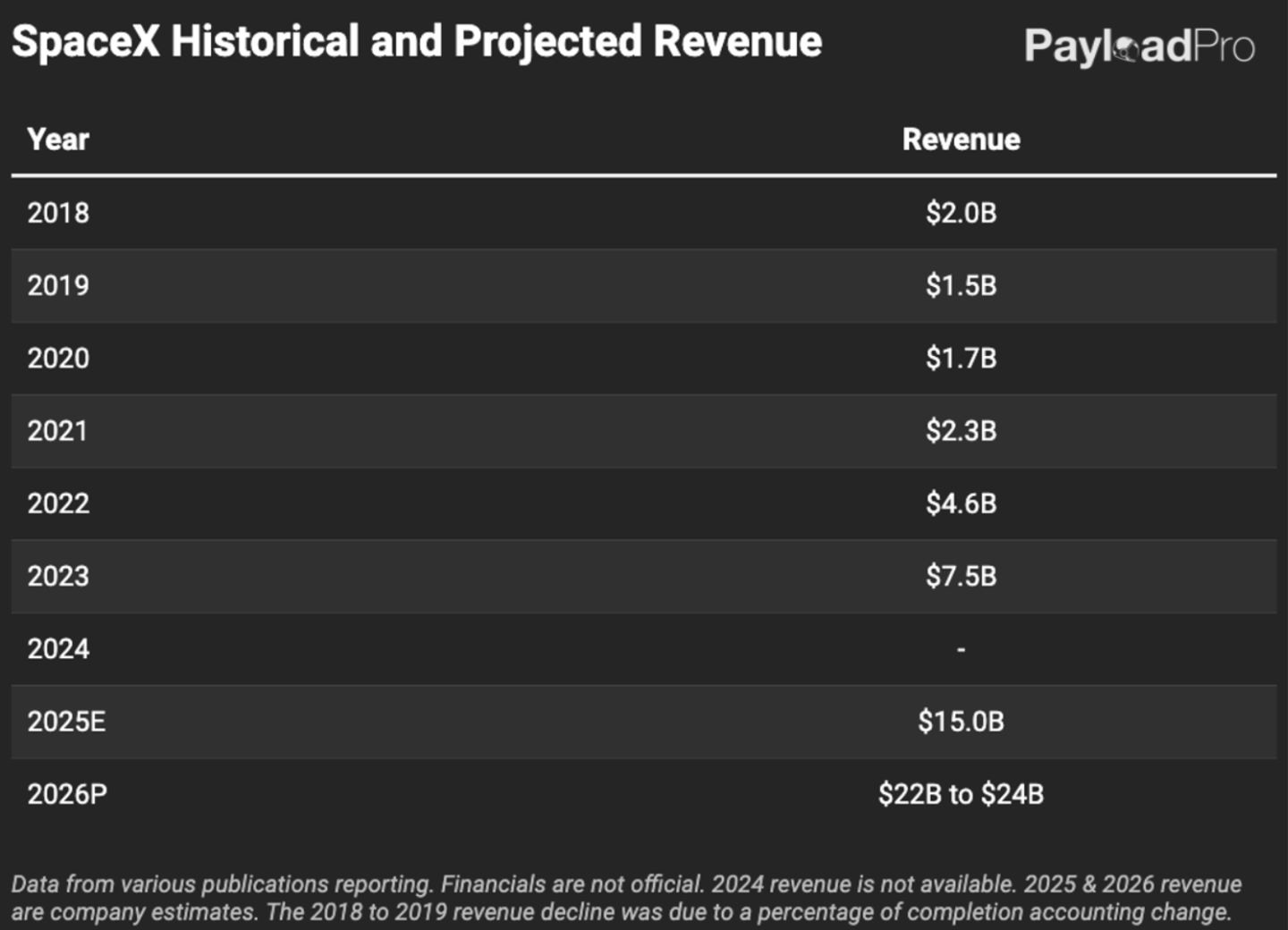
Task: Click the $1.7B revenue value
Action: click(x=961, y=359)
